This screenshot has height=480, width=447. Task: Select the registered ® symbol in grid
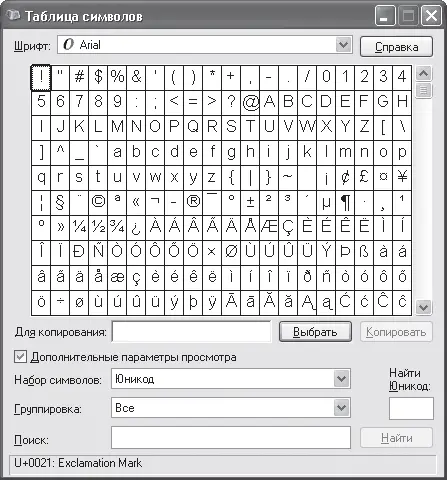click(193, 203)
